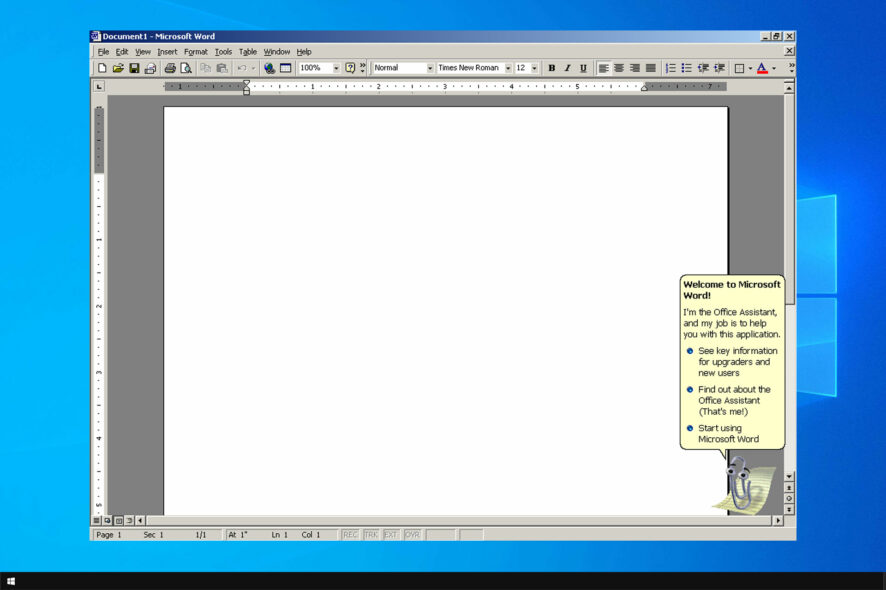Click the Tables and Borders icon

click(285, 68)
